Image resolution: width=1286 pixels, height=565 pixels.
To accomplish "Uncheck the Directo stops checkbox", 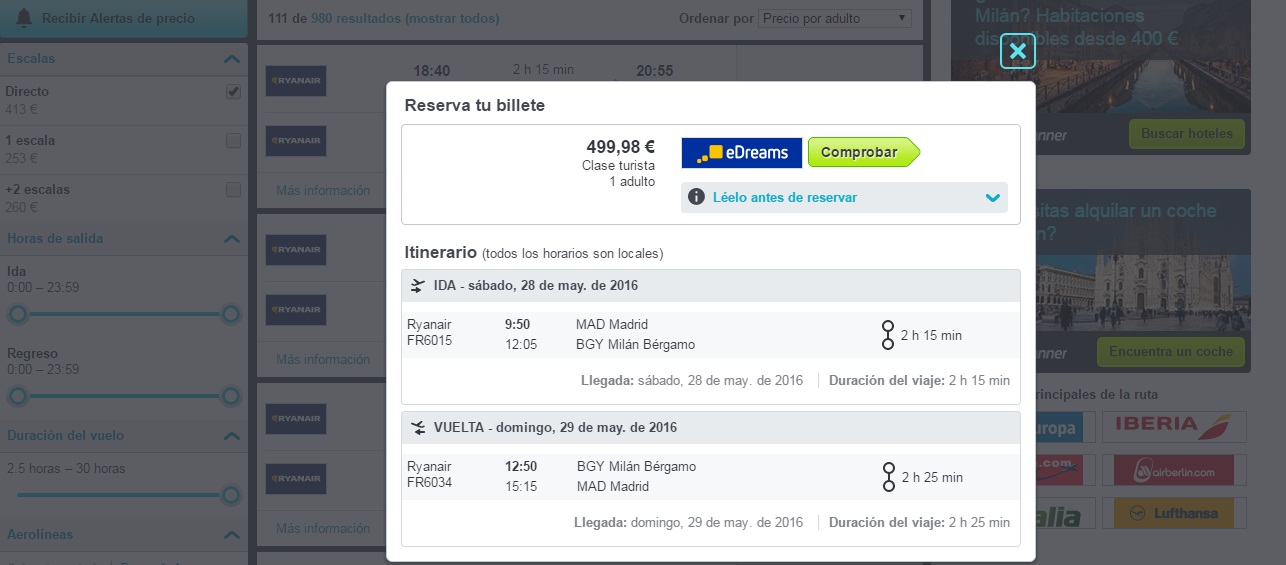I will pyautogui.click(x=233, y=92).
